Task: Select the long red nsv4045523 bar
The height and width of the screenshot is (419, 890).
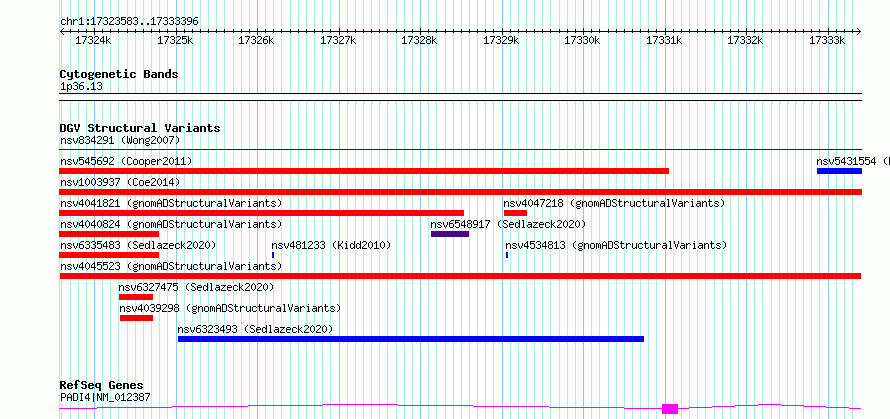Action: [460, 276]
